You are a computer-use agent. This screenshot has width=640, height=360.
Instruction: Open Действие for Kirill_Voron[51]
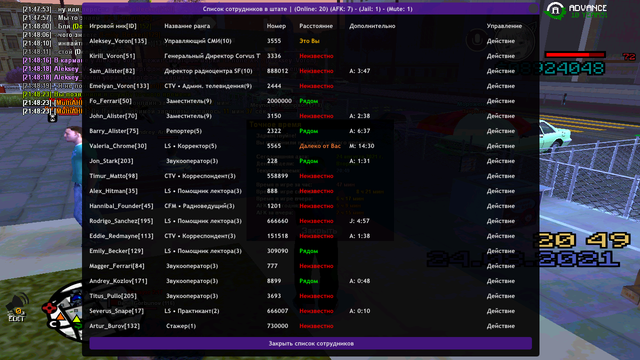coord(500,56)
